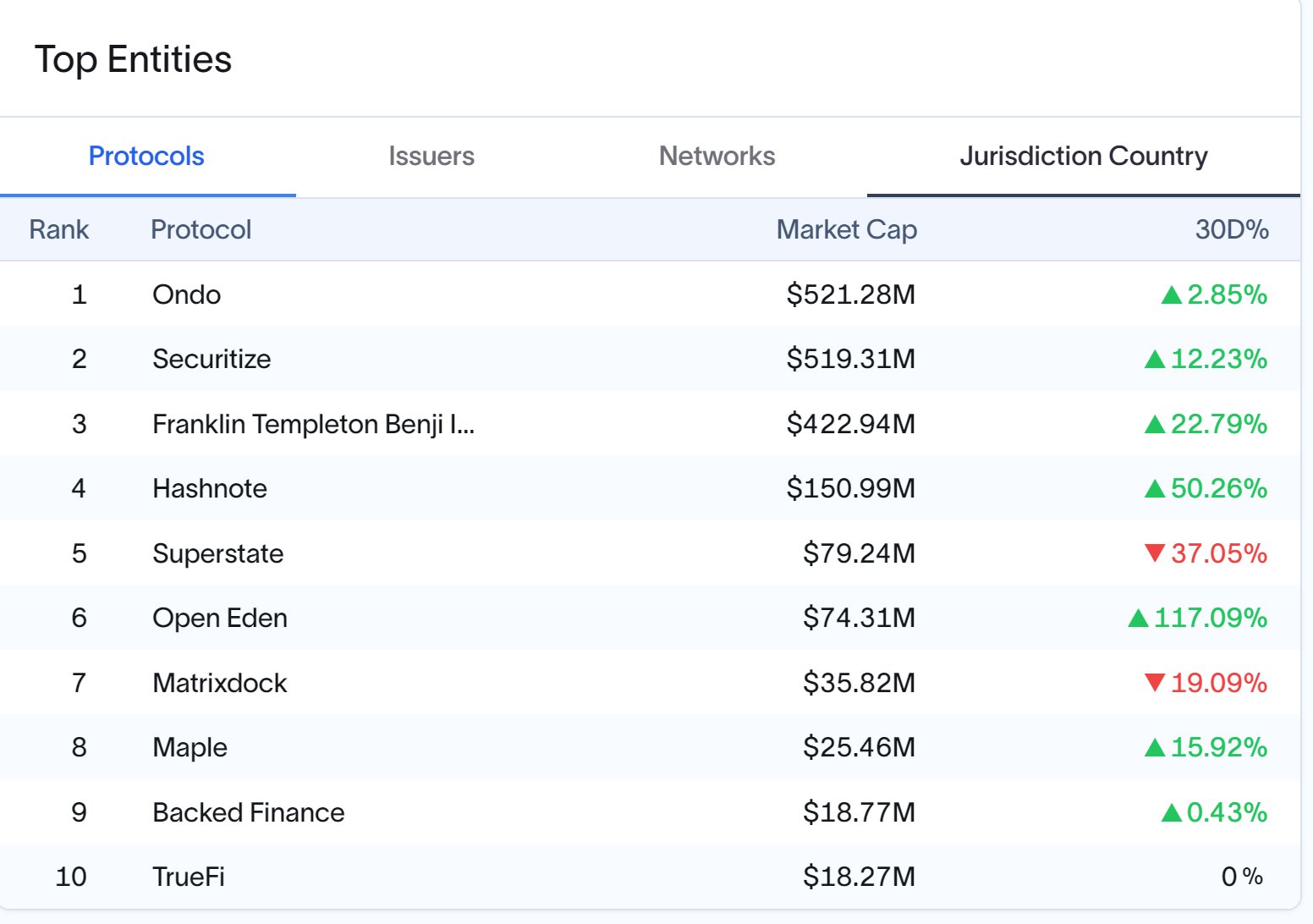Click the 0% change for TrueFi
1313x924 pixels.
tap(1243, 877)
